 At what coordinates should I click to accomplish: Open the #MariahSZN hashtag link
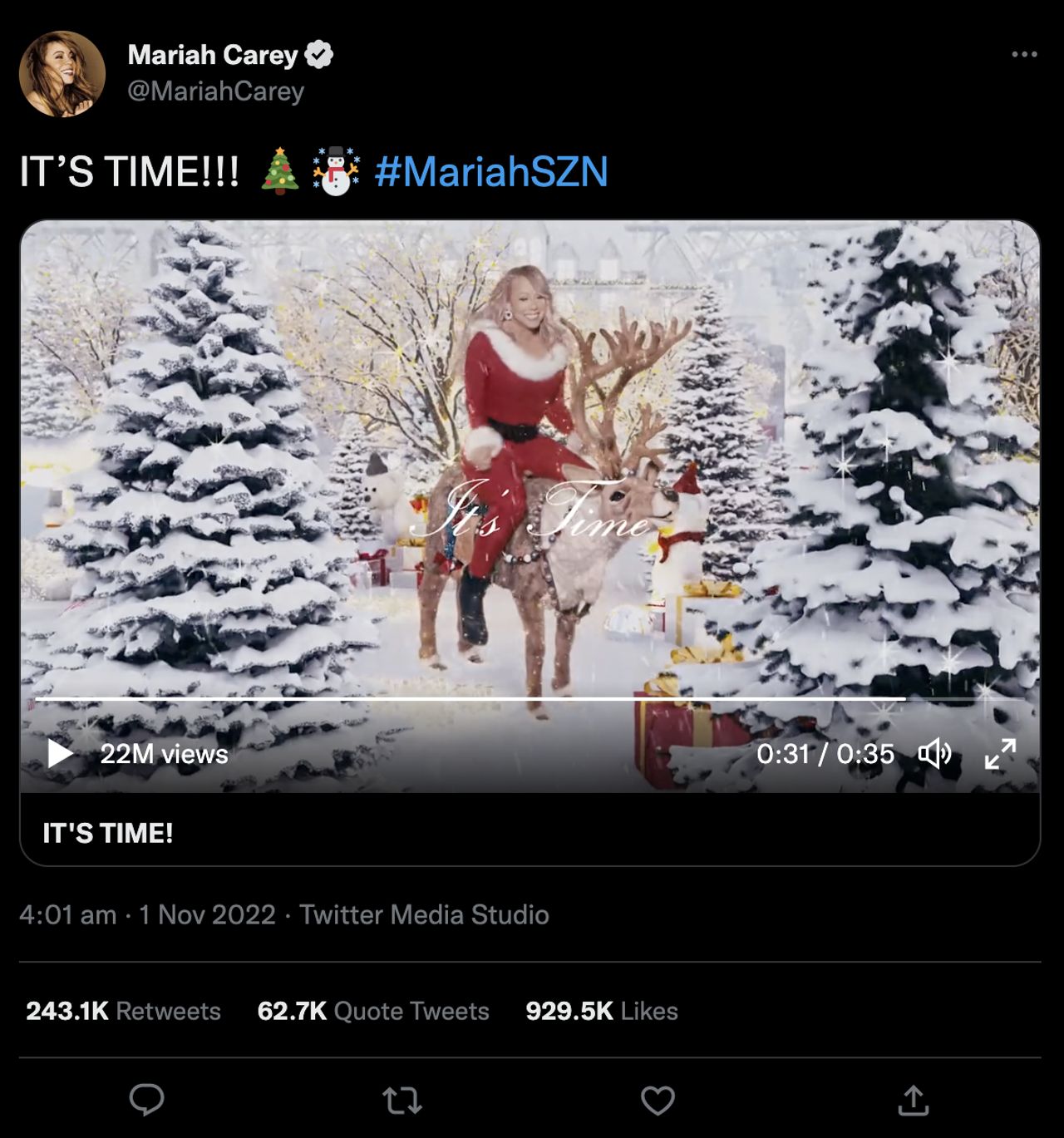(x=491, y=172)
